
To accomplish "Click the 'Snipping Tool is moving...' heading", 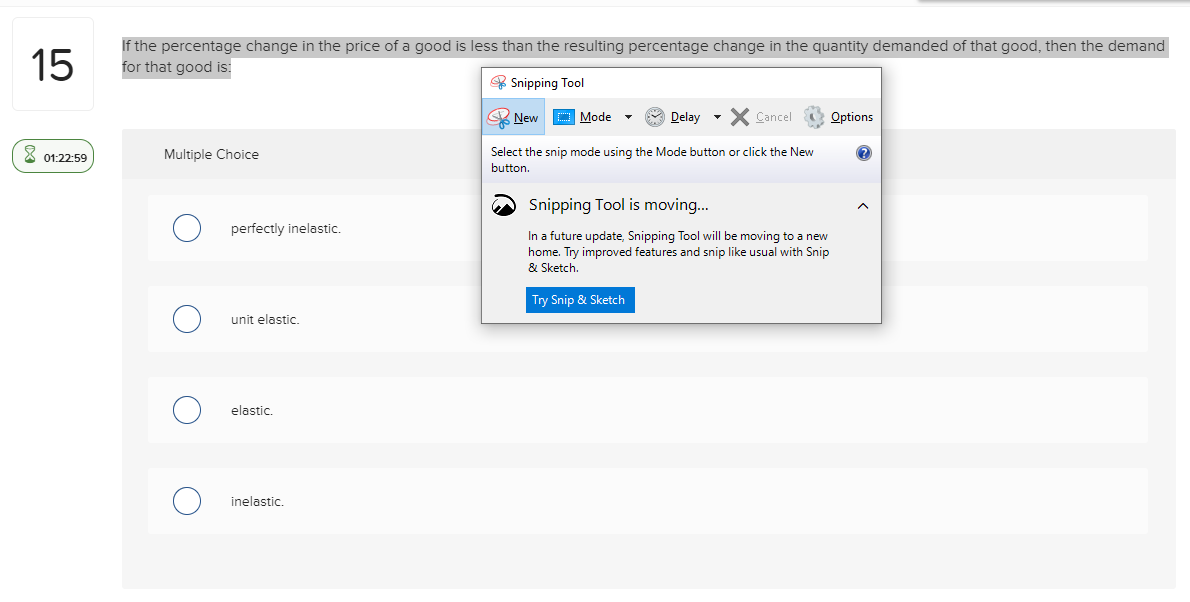I will pos(619,205).
